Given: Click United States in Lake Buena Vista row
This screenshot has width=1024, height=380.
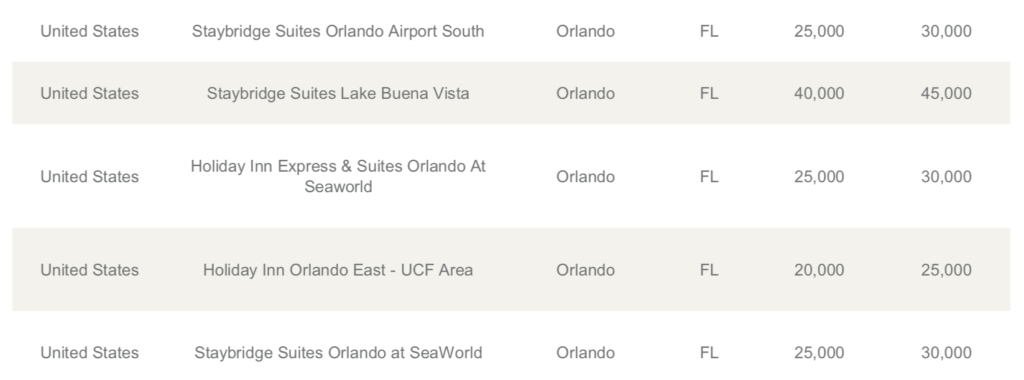Looking at the screenshot, I should 89,93.
